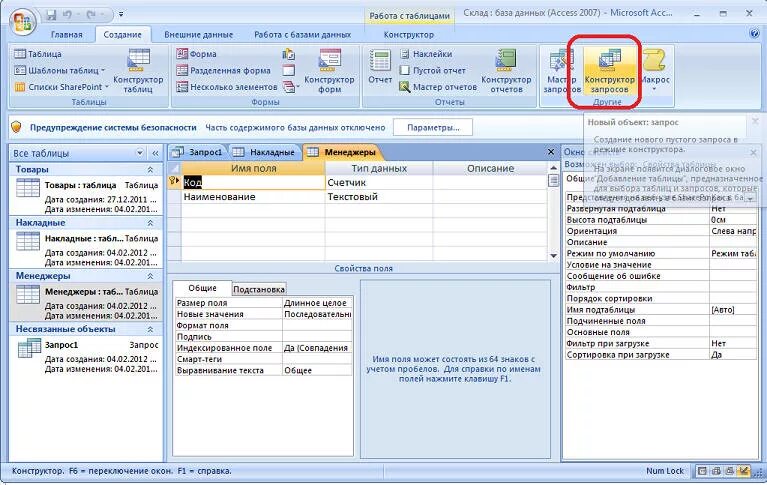Open the Все таблицы navigation dropdown
Image resolution: width=767 pixels, height=485 pixels.
point(140,153)
